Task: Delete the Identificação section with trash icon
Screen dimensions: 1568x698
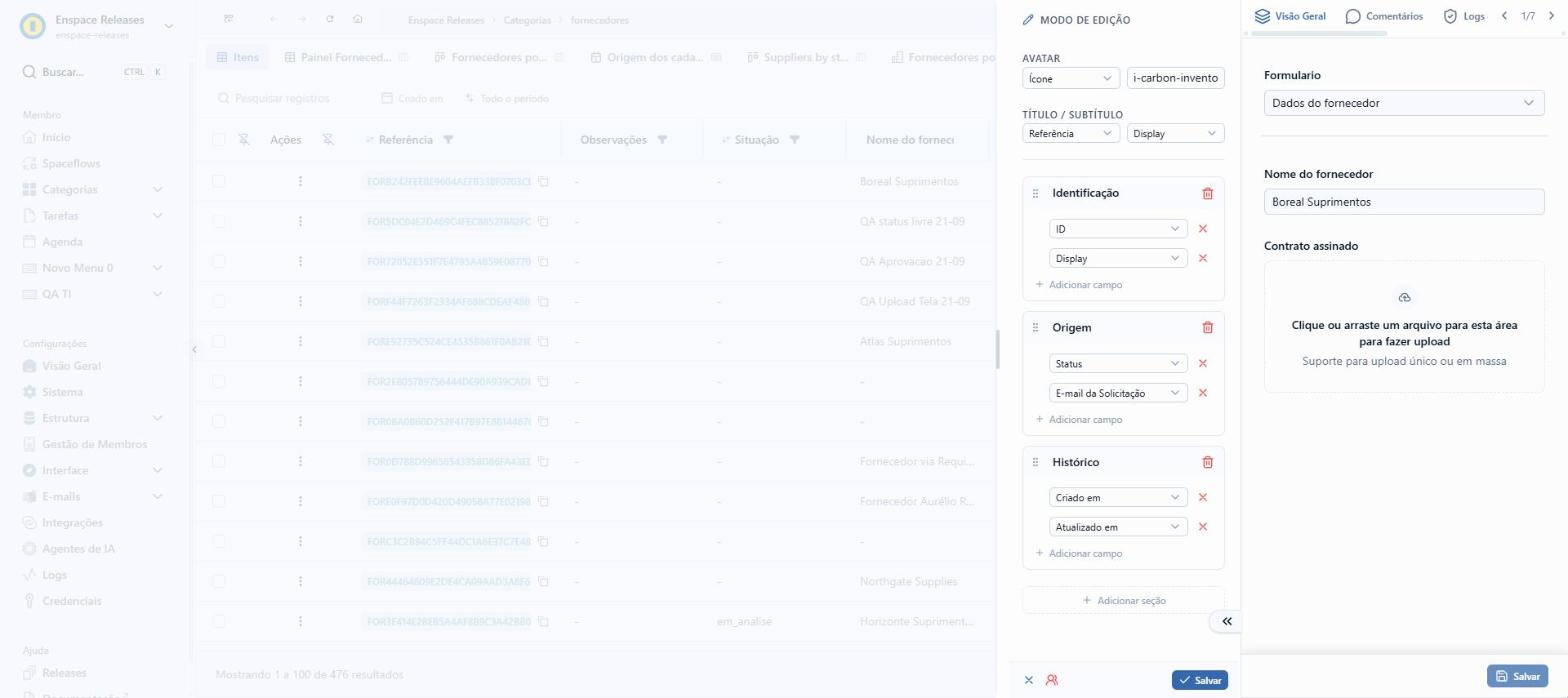Action: click(x=1207, y=193)
